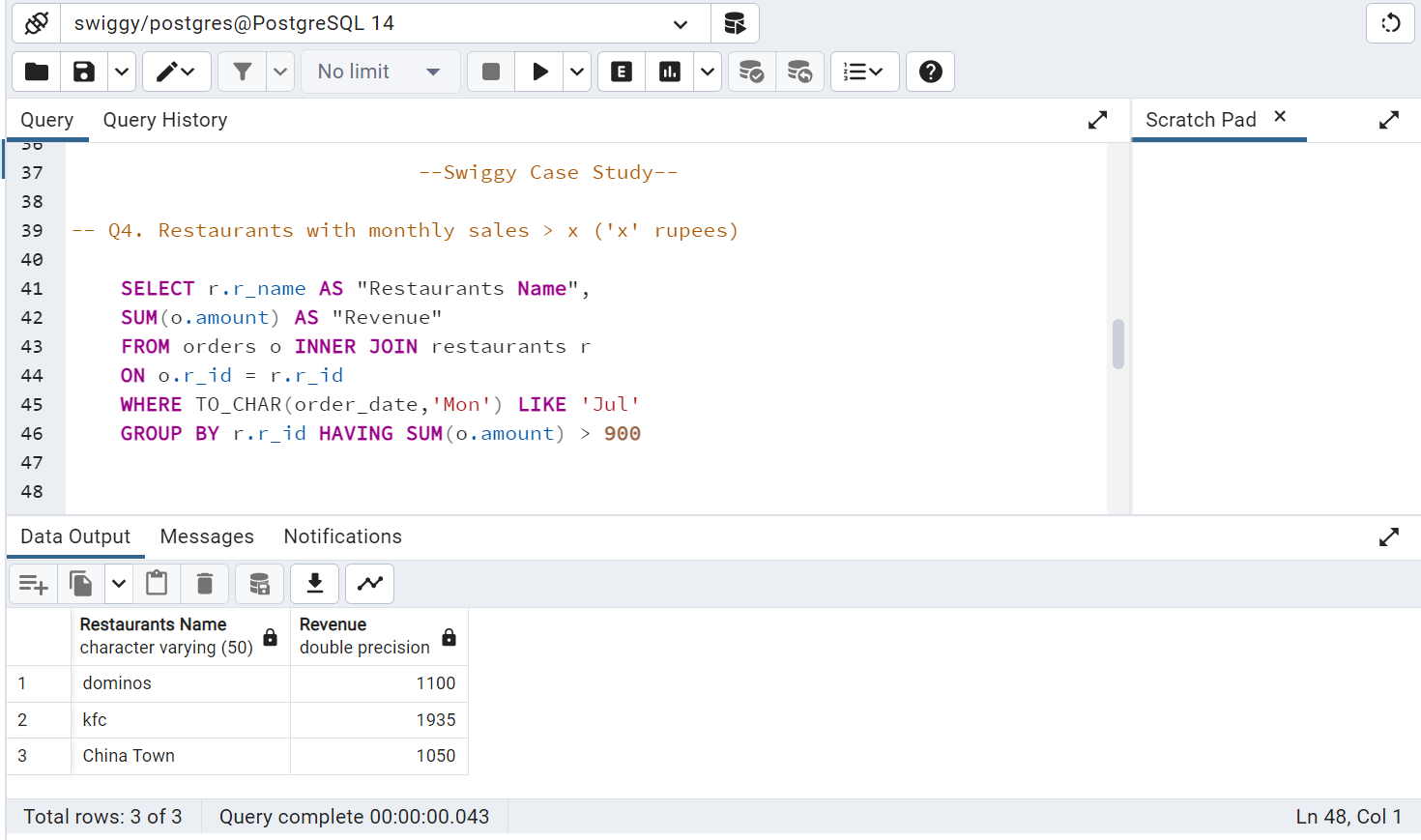The width and height of the screenshot is (1421, 840).
Task: Open the Filter icon in the toolbar
Action: click(242, 72)
